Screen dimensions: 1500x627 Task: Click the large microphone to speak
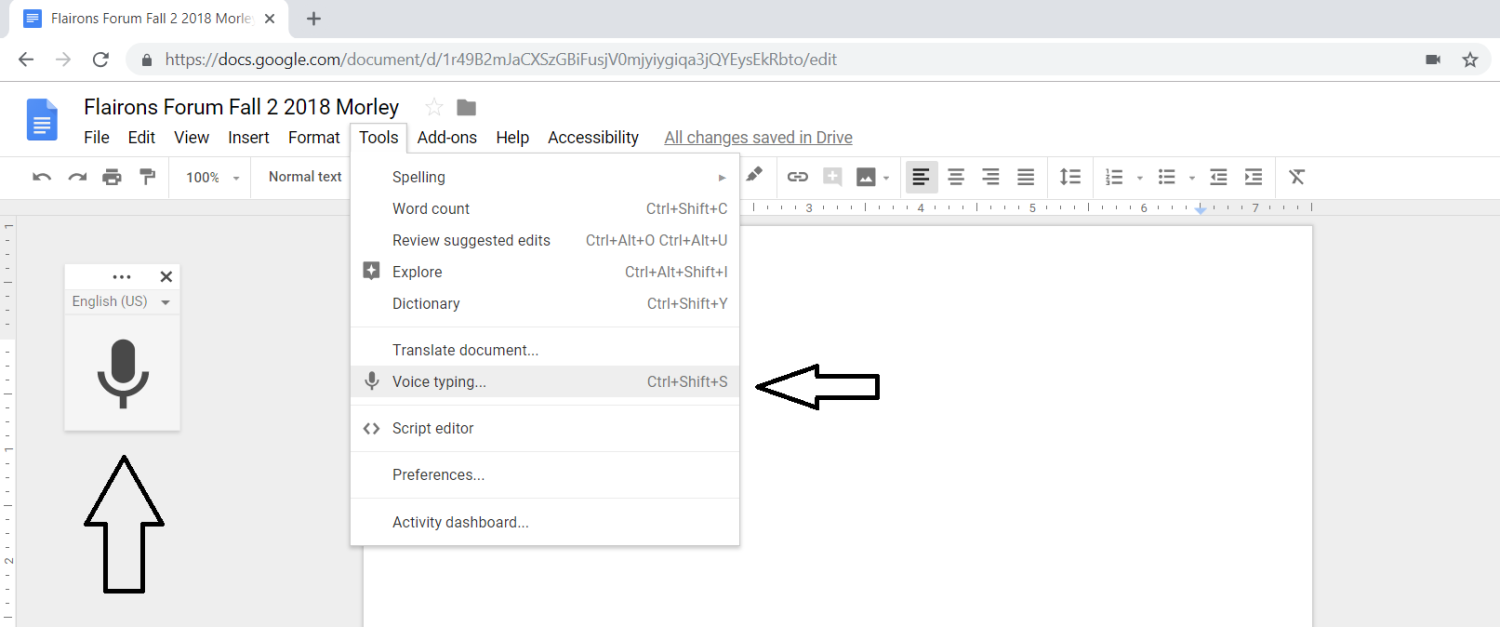(123, 373)
